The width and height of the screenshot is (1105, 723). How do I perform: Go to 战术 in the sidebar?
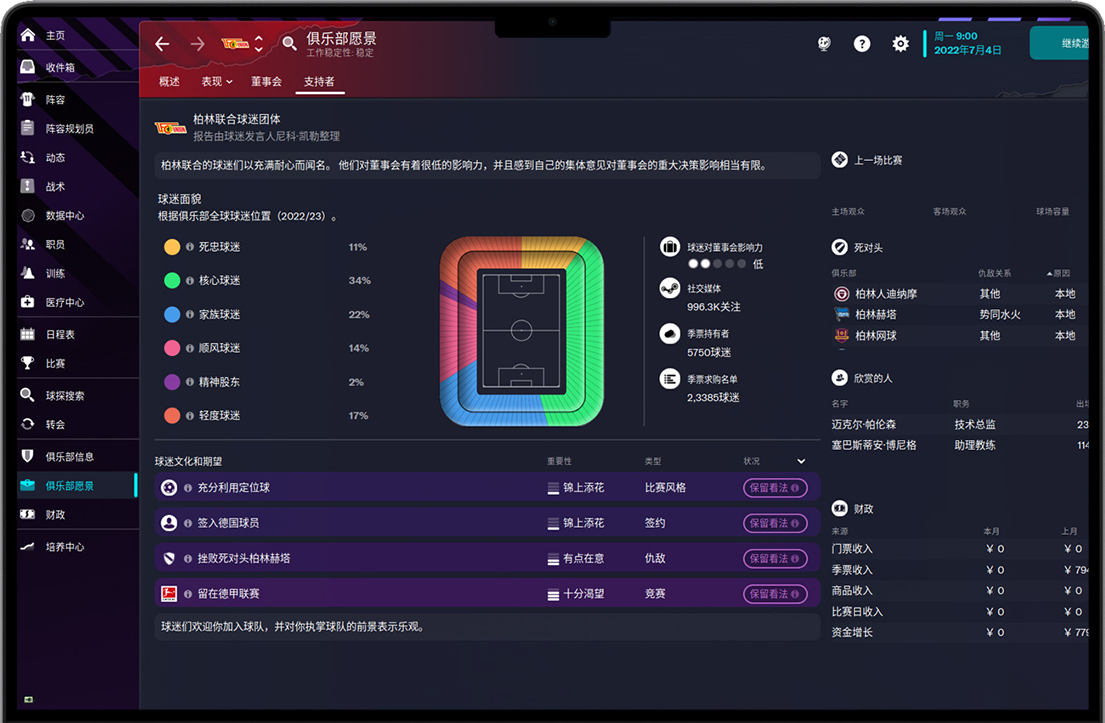click(55, 186)
